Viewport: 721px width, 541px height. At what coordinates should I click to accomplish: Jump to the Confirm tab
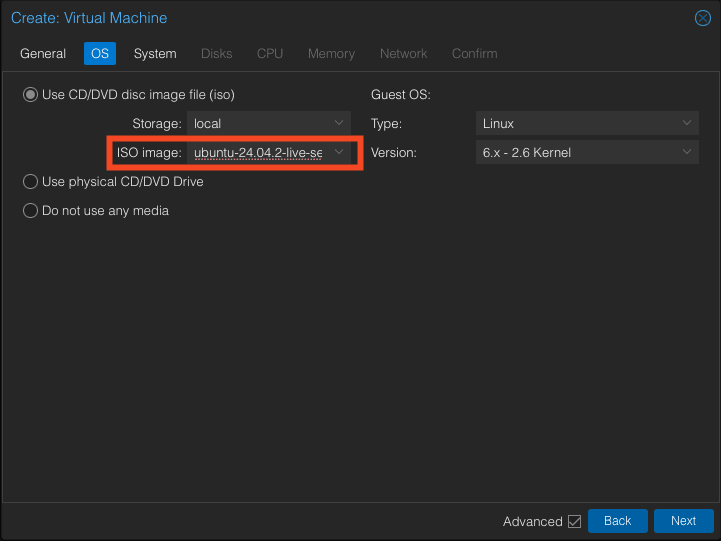[474, 54]
